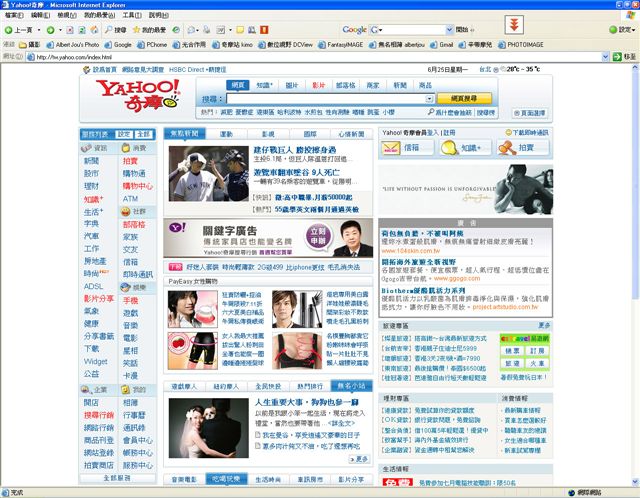Select the 部落格 search tab
640x498 pixels.
(345, 85)
